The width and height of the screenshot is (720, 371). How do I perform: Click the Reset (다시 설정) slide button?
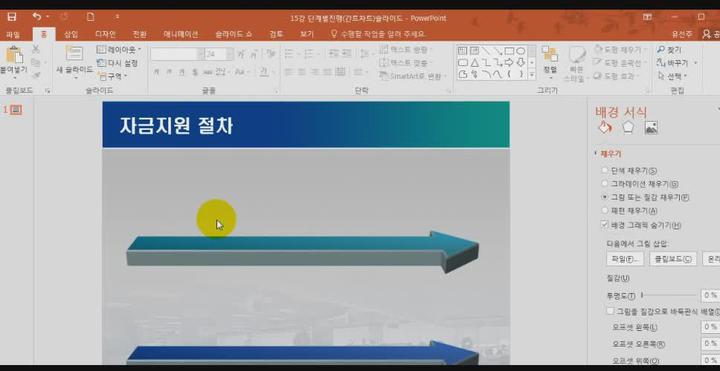coord(117,63)
